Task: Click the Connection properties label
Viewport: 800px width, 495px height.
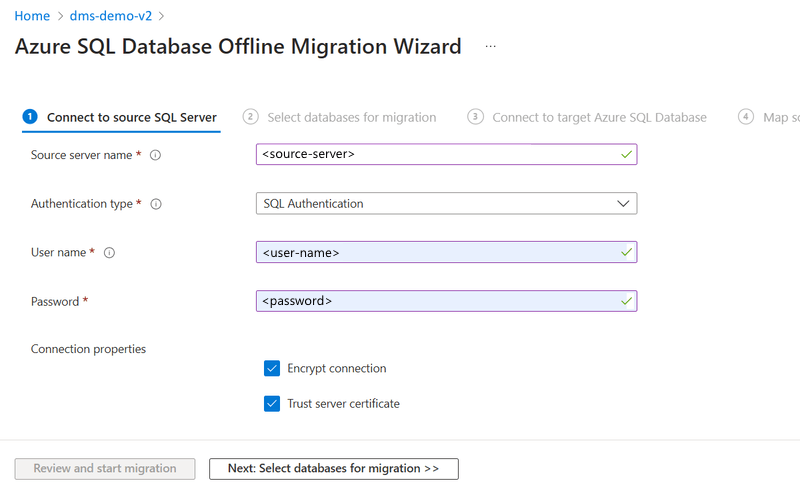Action: [88, 349]
